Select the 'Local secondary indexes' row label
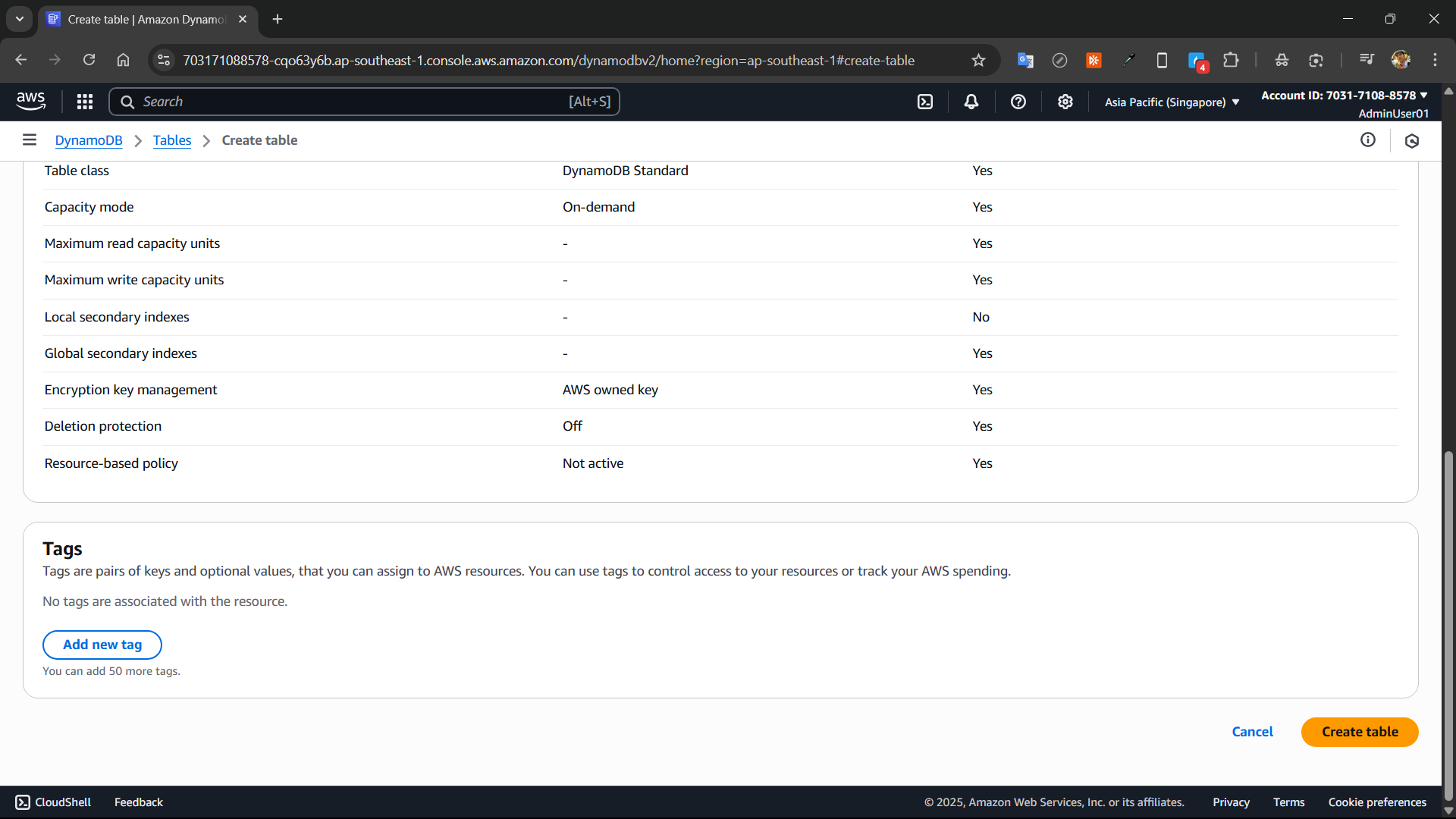The height and width of the screenshot is (819, 1456). pyautogui.click(x=117, y=317)
